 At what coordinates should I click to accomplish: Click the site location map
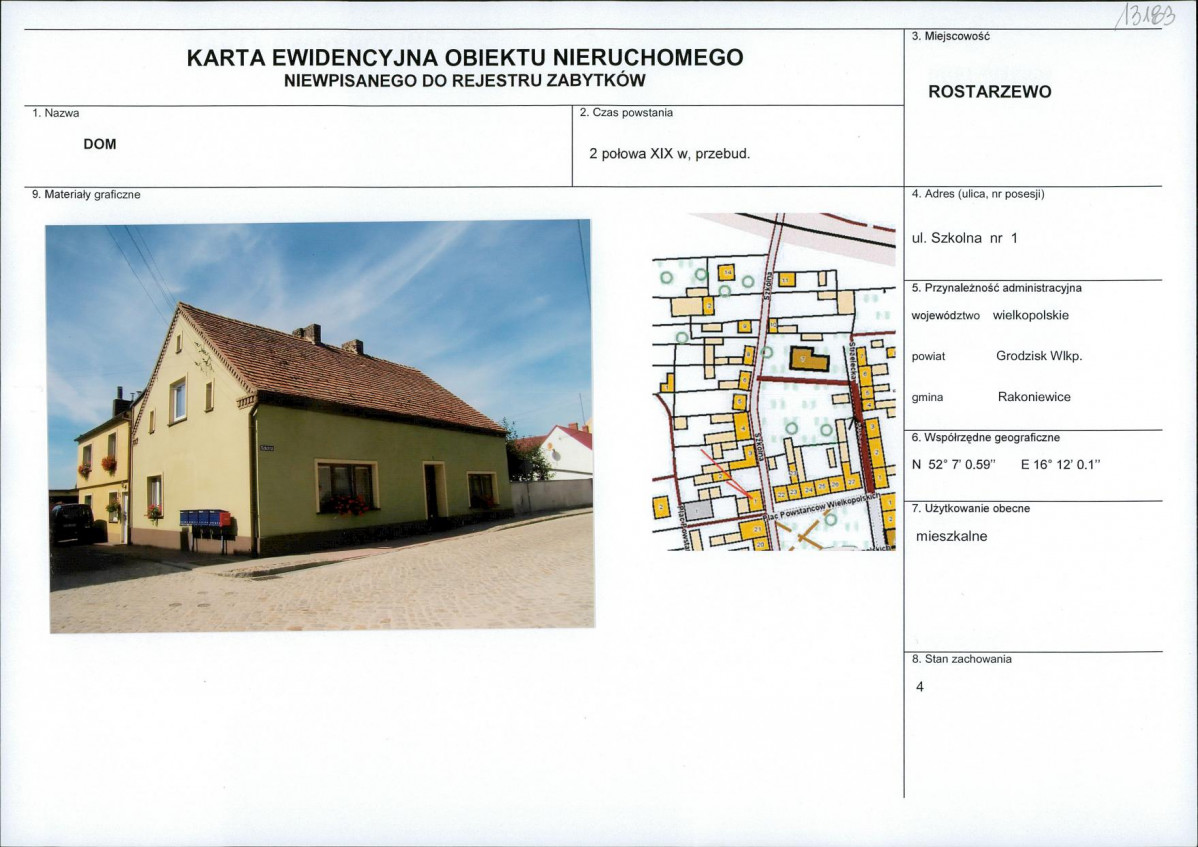773,381
